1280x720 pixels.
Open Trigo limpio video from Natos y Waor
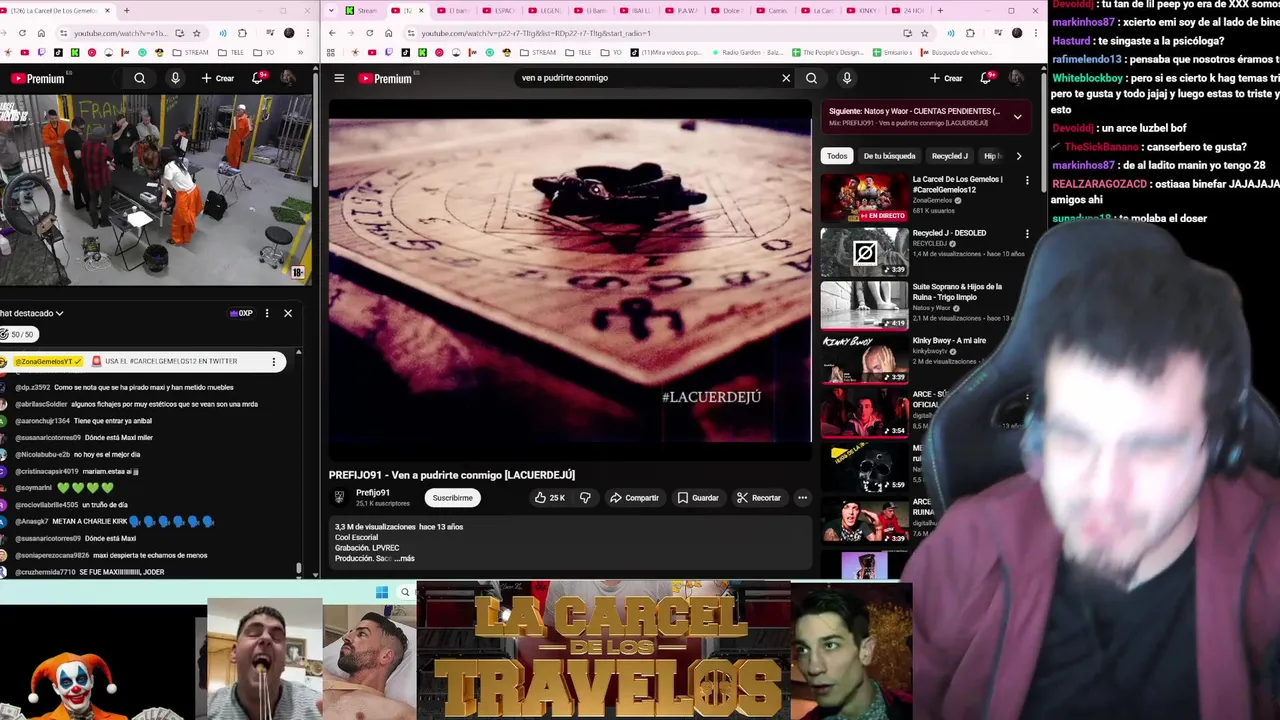coord(864,305)
